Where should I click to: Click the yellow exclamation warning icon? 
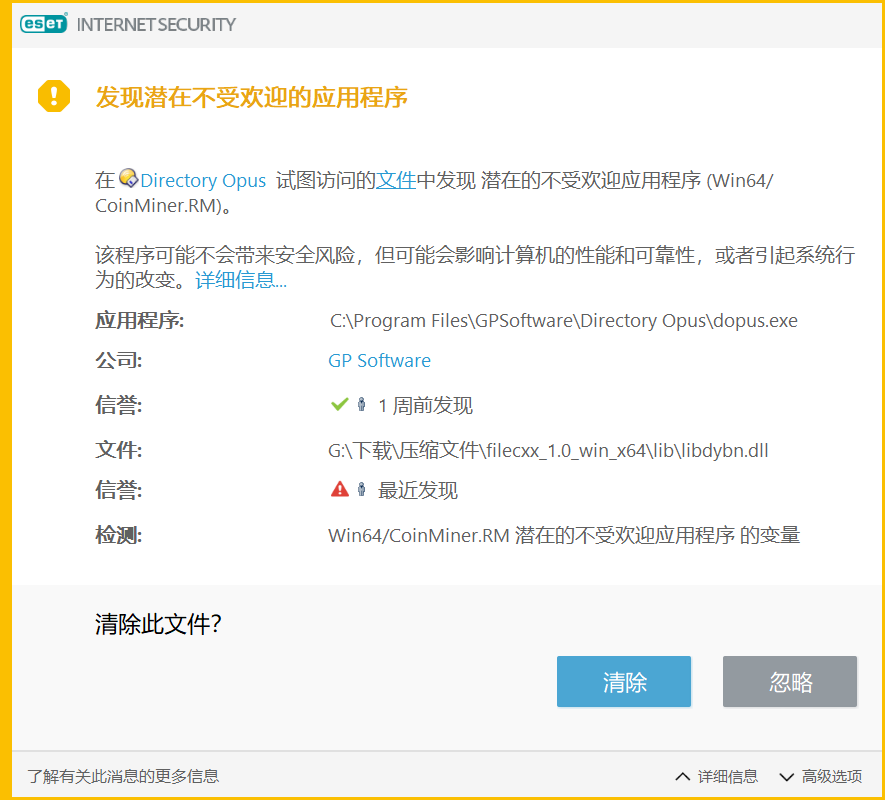[54, 96]
